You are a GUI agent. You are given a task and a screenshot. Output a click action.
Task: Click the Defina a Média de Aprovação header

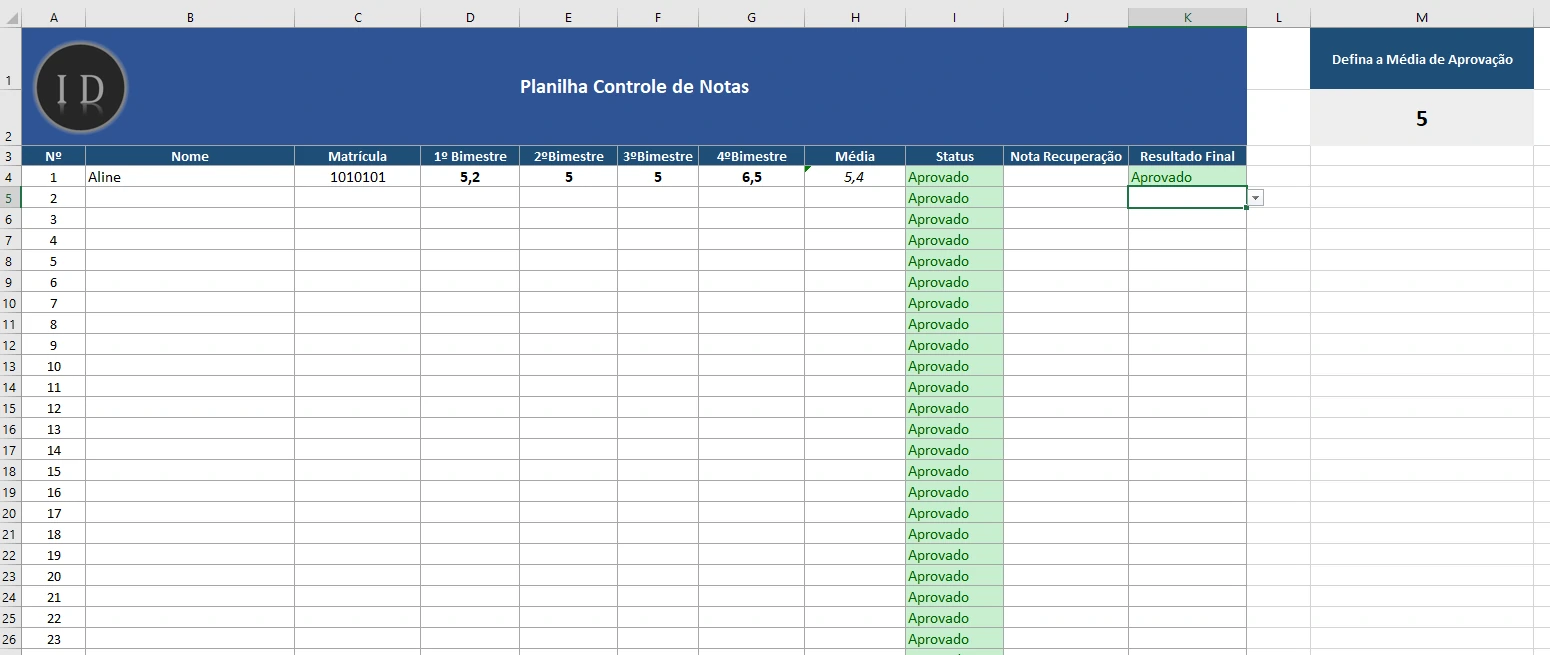(1421, 58)
